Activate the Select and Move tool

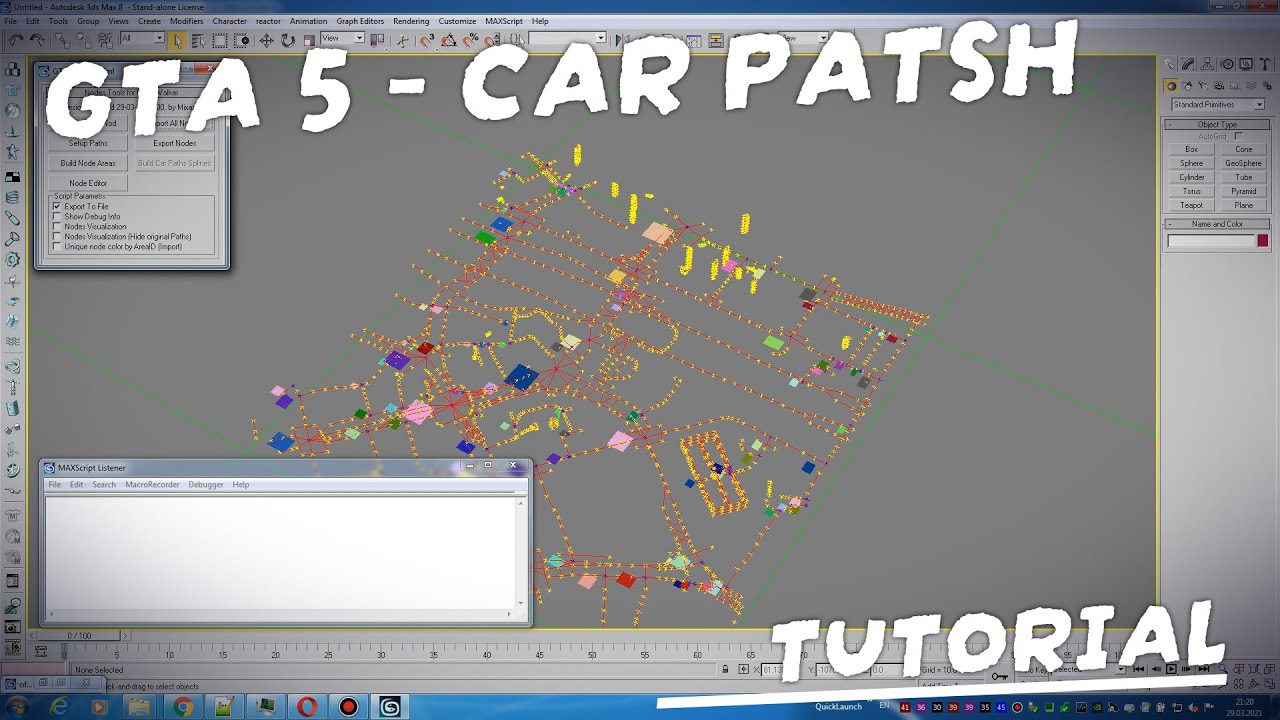(266, 40)
